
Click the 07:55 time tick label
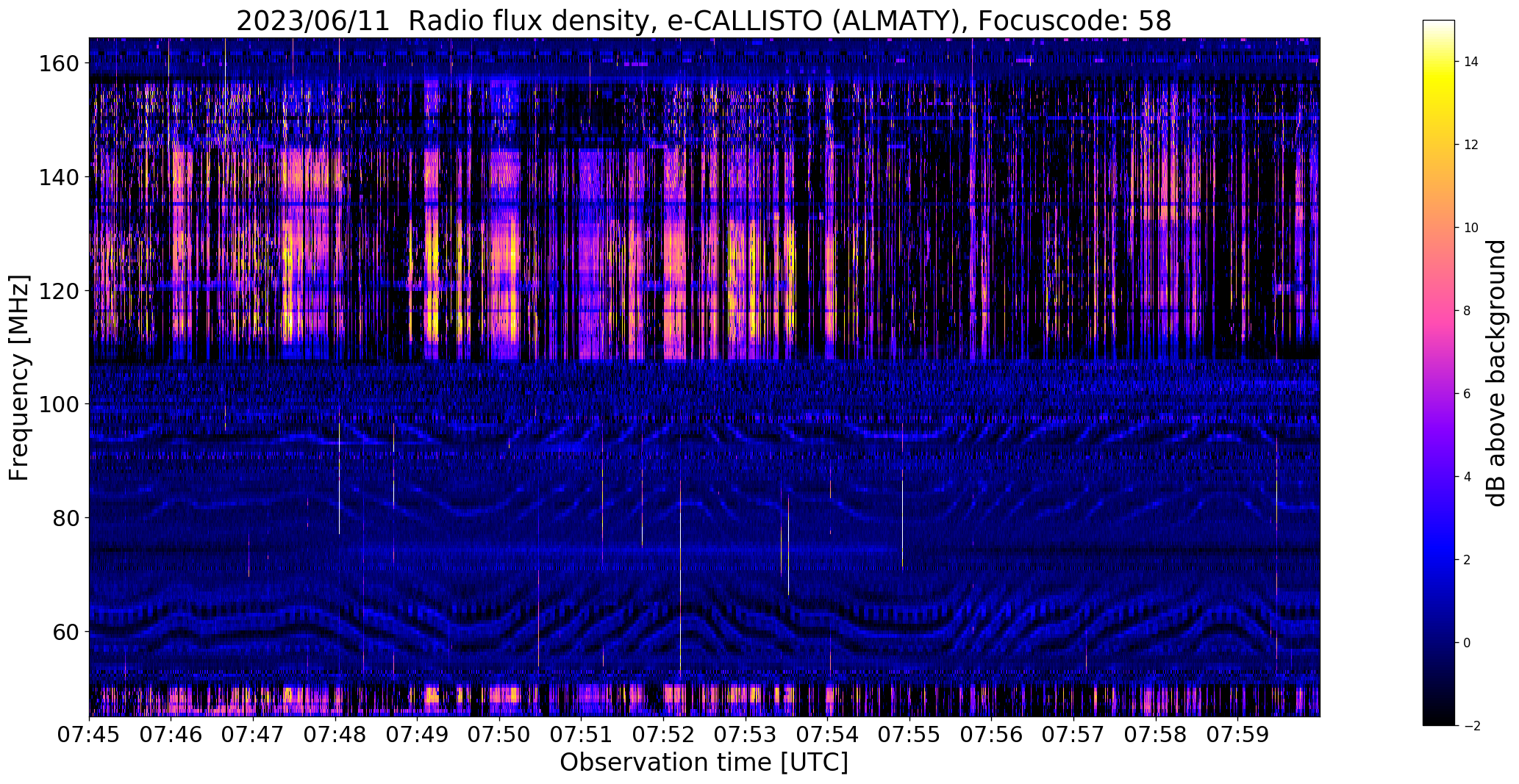click(909, 735)
